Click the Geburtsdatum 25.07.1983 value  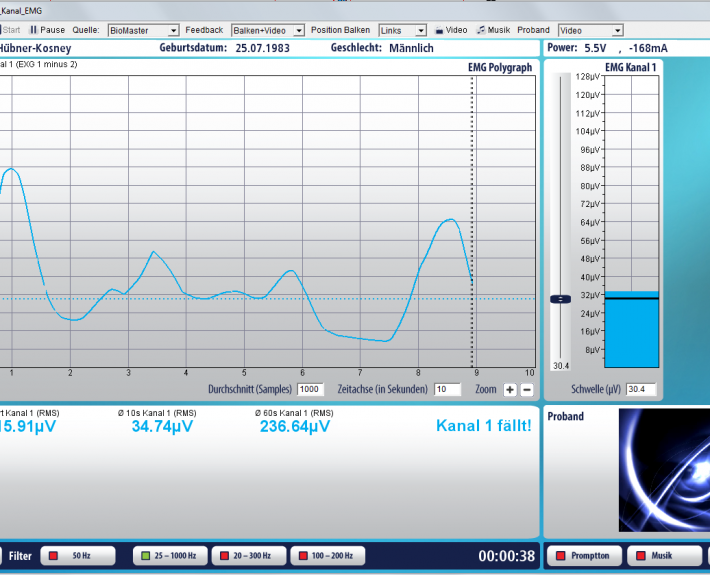coord(262,48)
